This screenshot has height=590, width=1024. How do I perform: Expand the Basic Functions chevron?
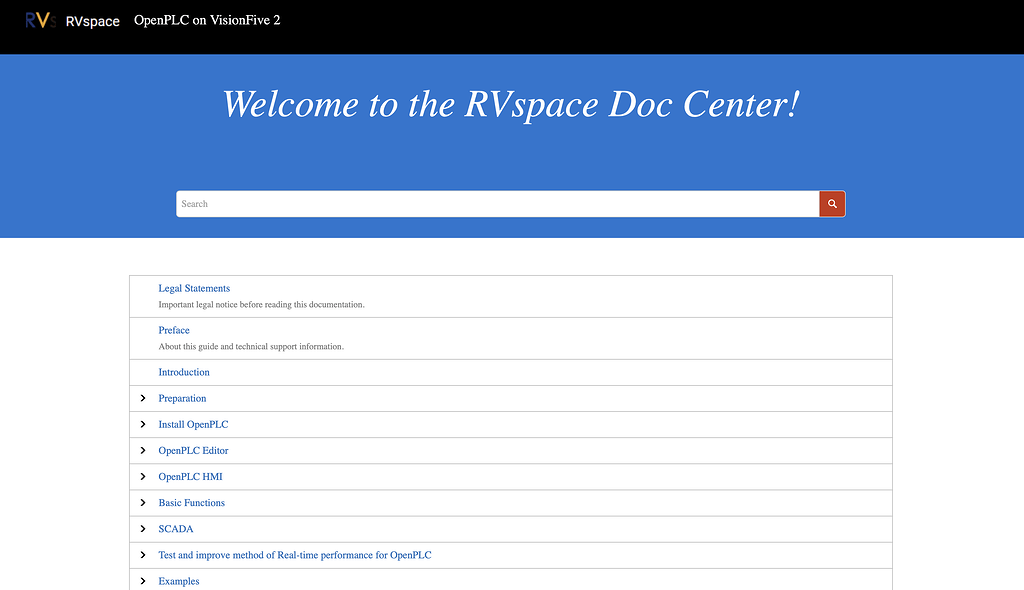tap(143, 502)
